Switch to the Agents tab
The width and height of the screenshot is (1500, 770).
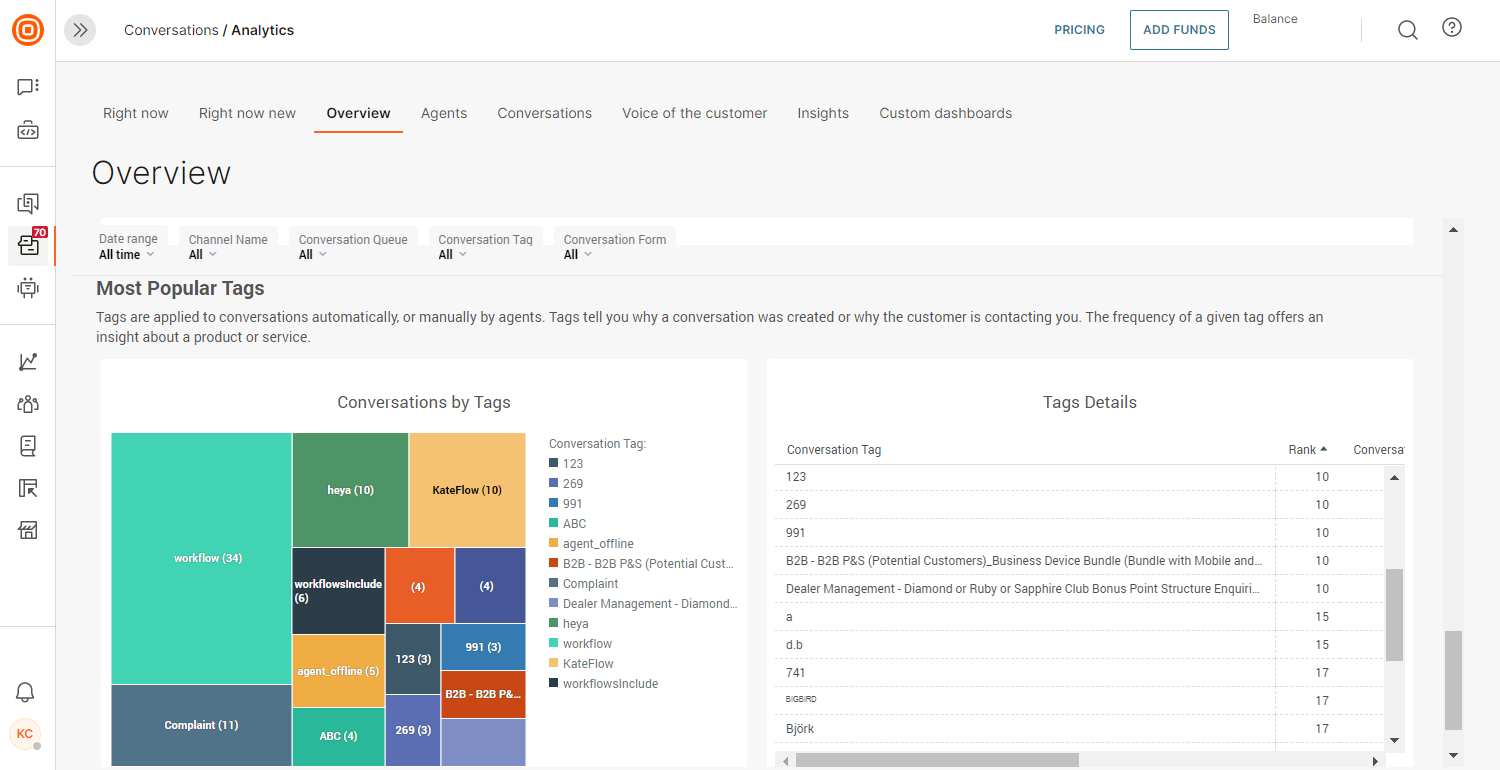(x=444, y=113)
